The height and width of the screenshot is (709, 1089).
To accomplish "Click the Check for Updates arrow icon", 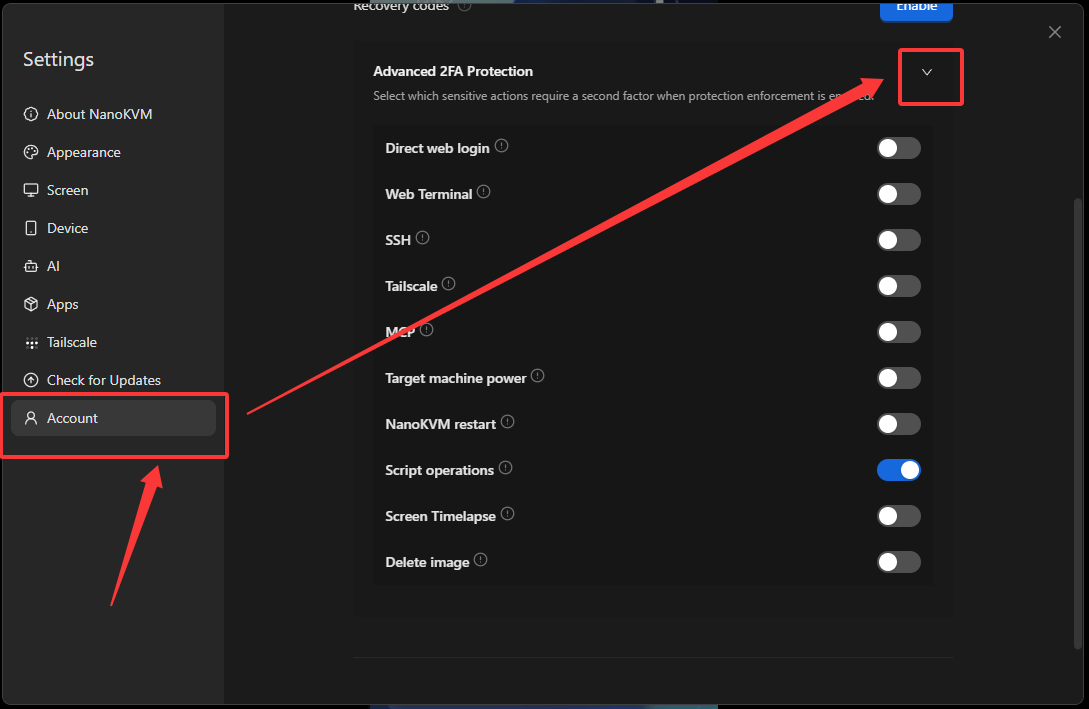I will point(31,380).
